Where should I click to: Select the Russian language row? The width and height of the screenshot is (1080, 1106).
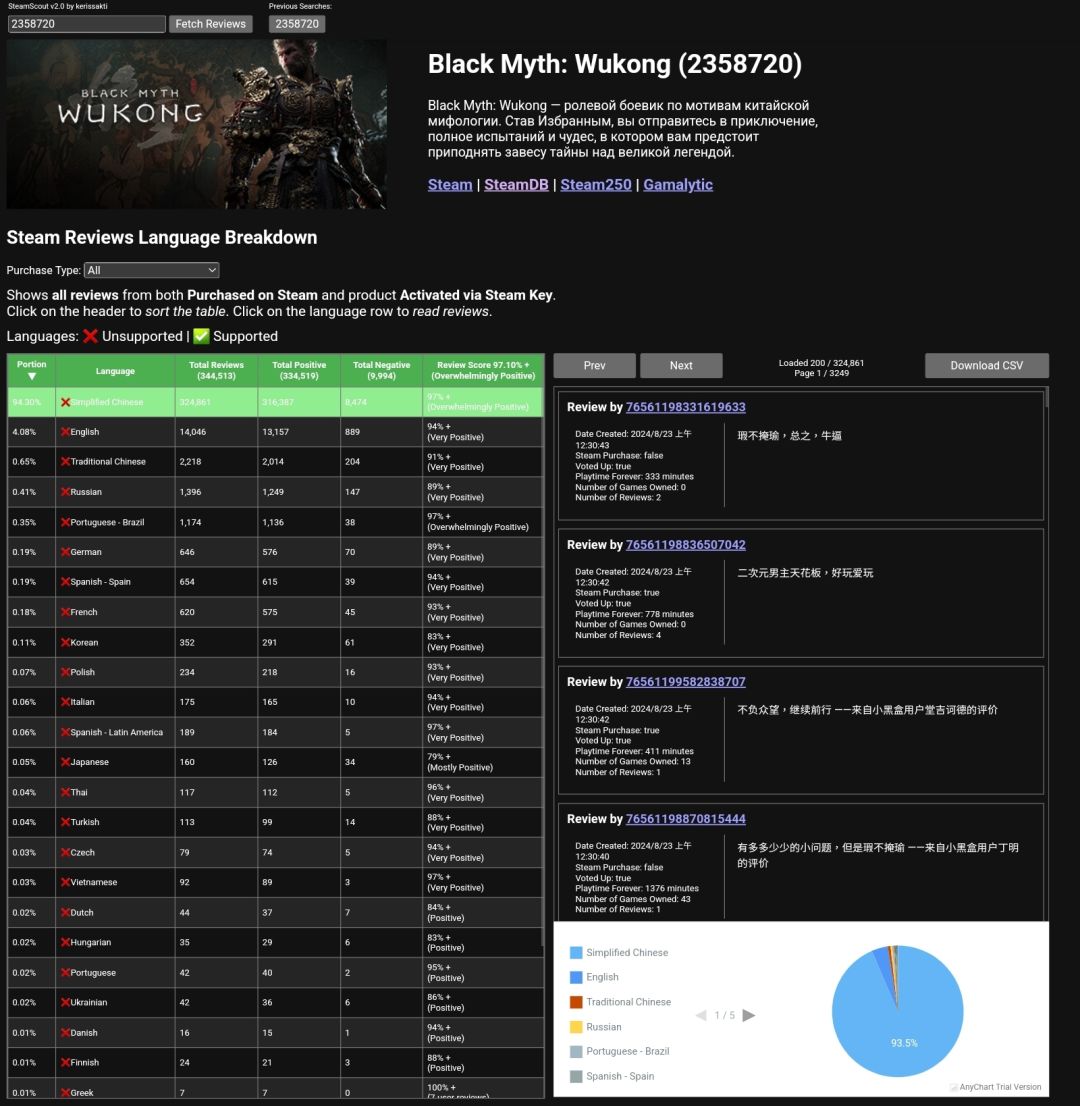pyautogui.click(x=275, y=492)
